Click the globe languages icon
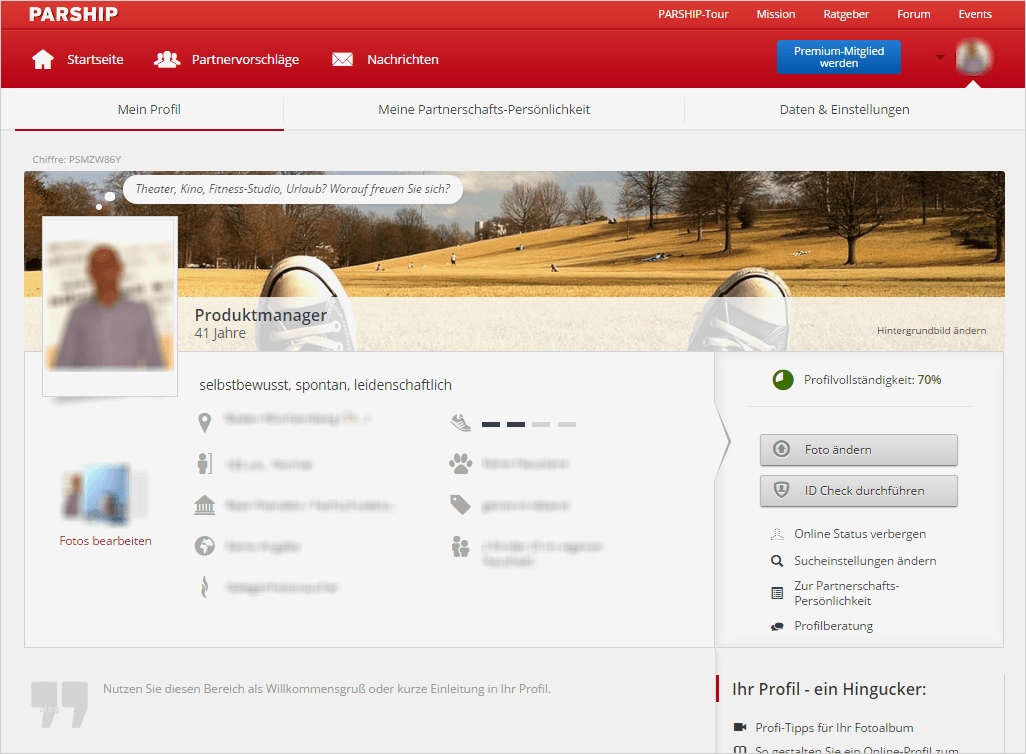Image resolution: width=1026 pixels, height=754 pixels. pyautogui.click(x=205, y=546)
